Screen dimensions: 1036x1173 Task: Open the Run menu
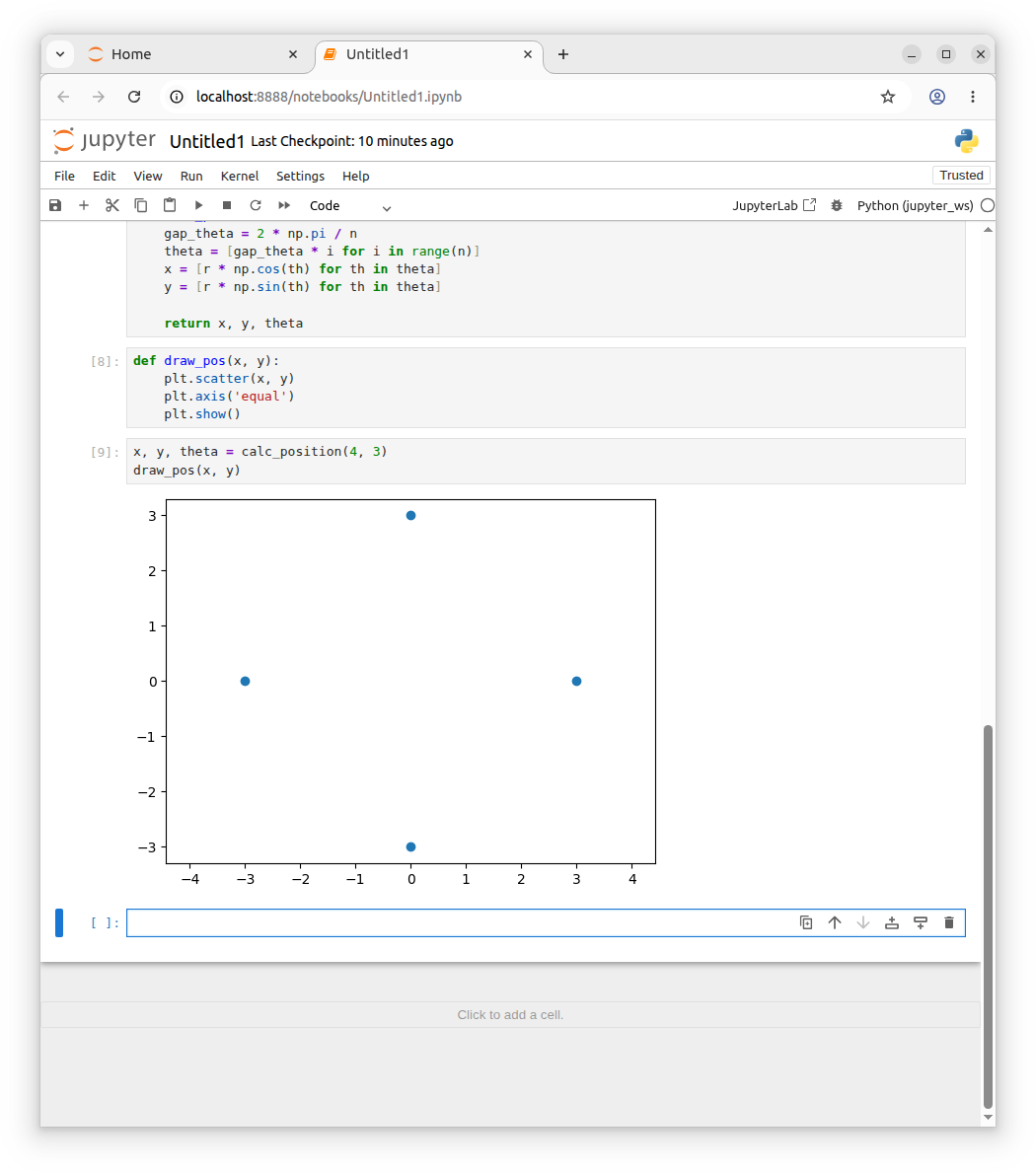191,176
